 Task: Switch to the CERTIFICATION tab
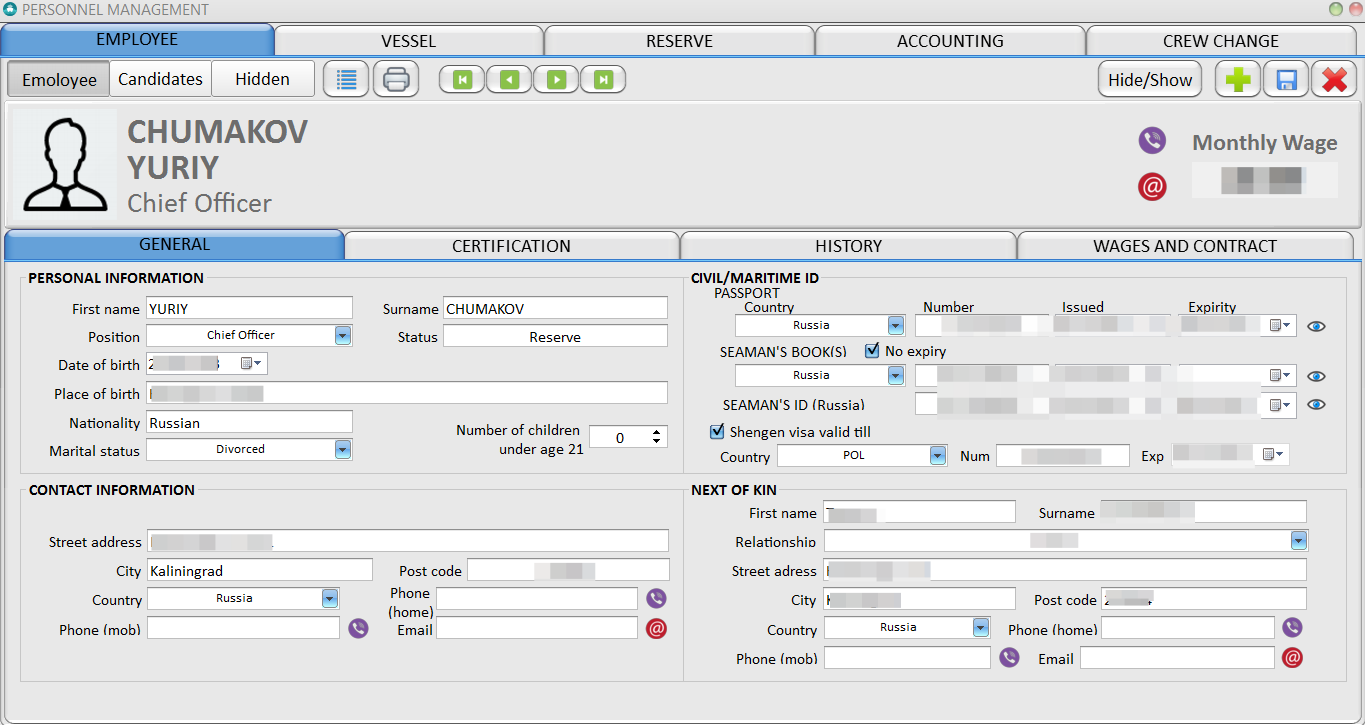tap(511, 246)
